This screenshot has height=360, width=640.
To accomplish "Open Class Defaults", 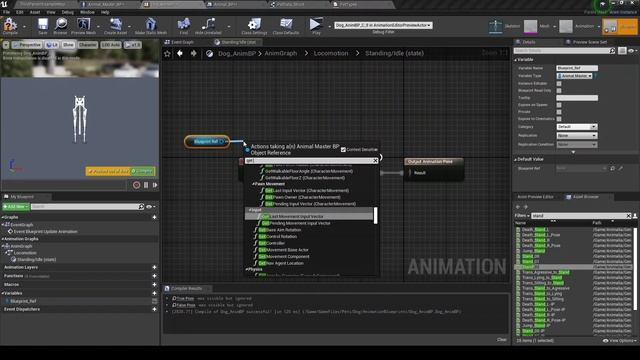I will point(286,26).
